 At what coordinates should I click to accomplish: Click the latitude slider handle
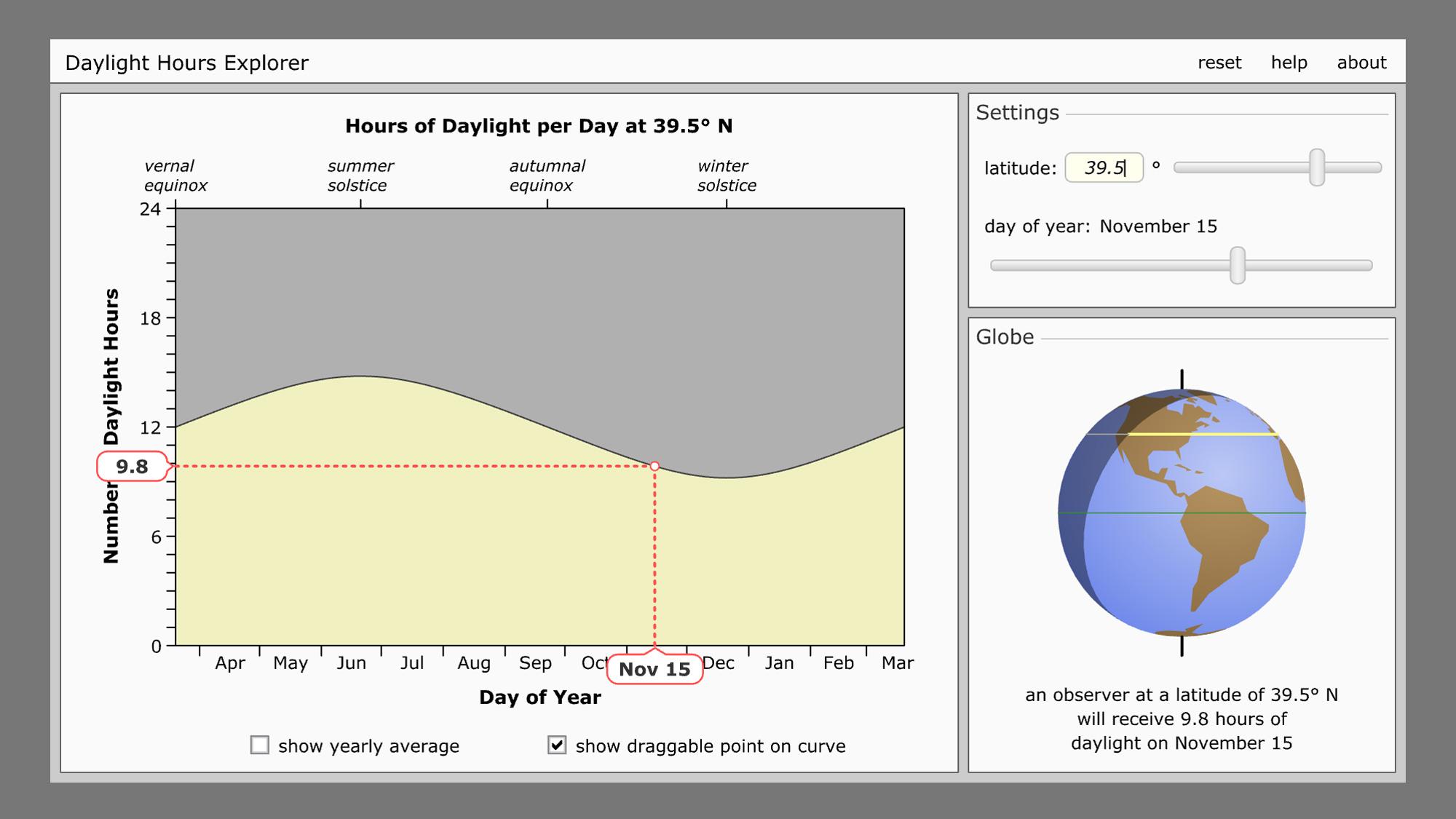coord(1318,167)
